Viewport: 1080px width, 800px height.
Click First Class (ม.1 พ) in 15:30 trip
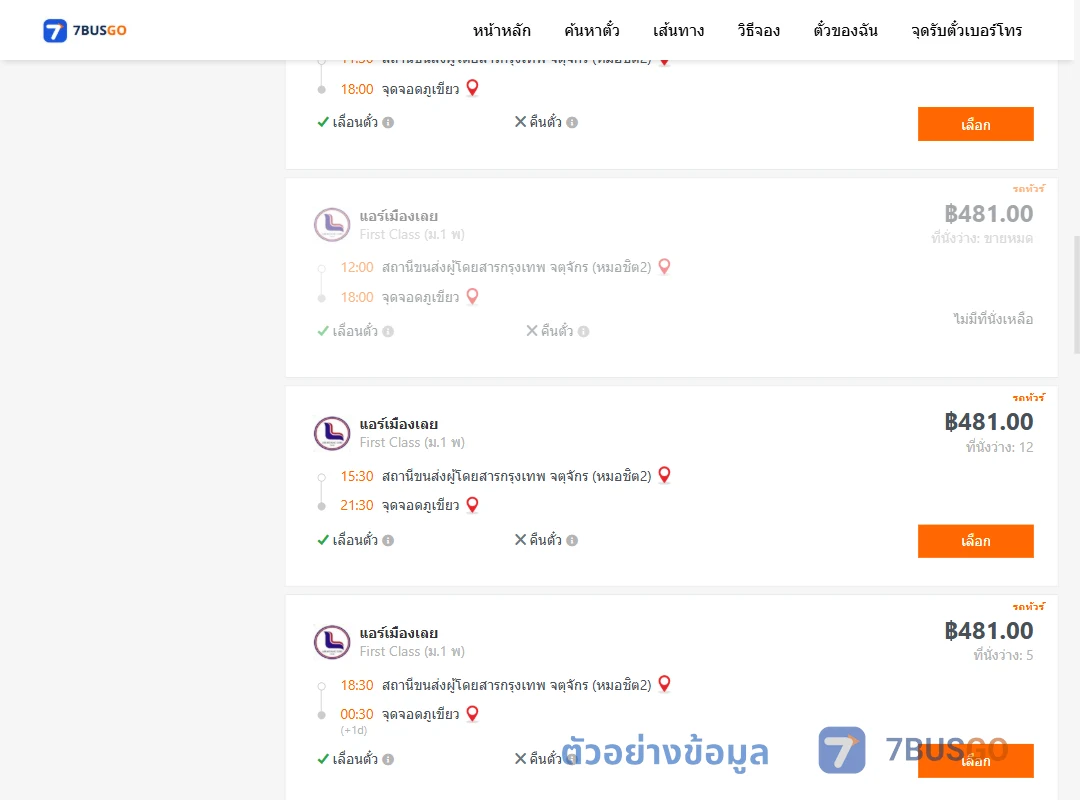tap(412, 442)
